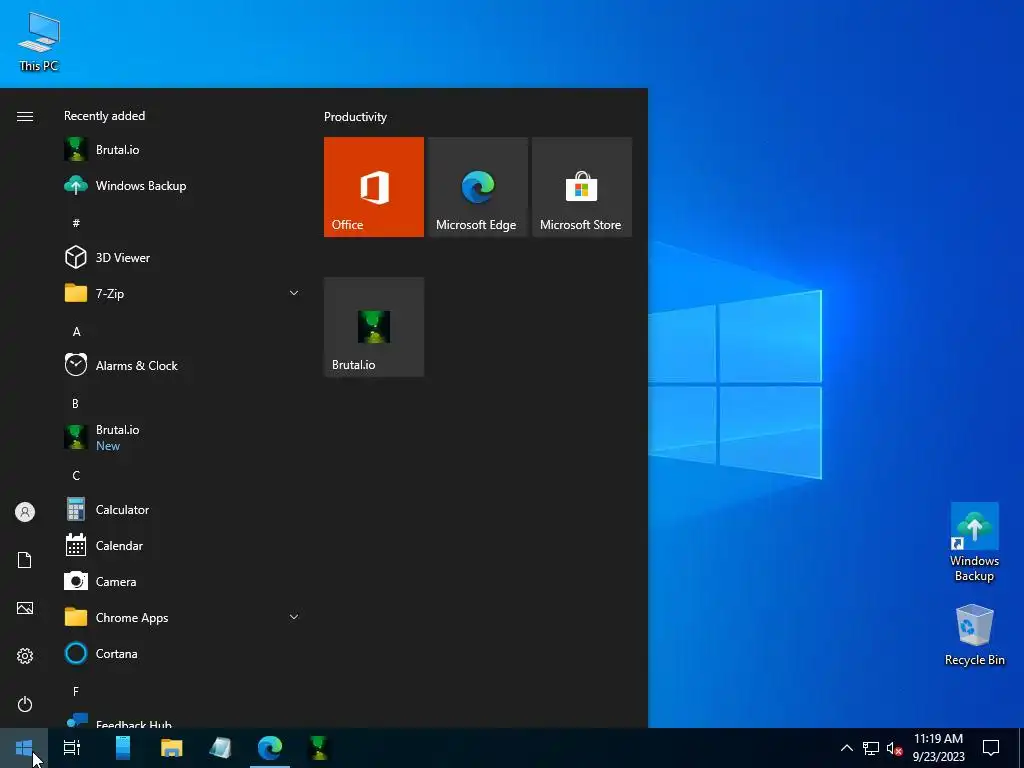
Task: Switch to Microsoft Edge on the taskbar
Action: pyautogui.click(x=270, y=748)
